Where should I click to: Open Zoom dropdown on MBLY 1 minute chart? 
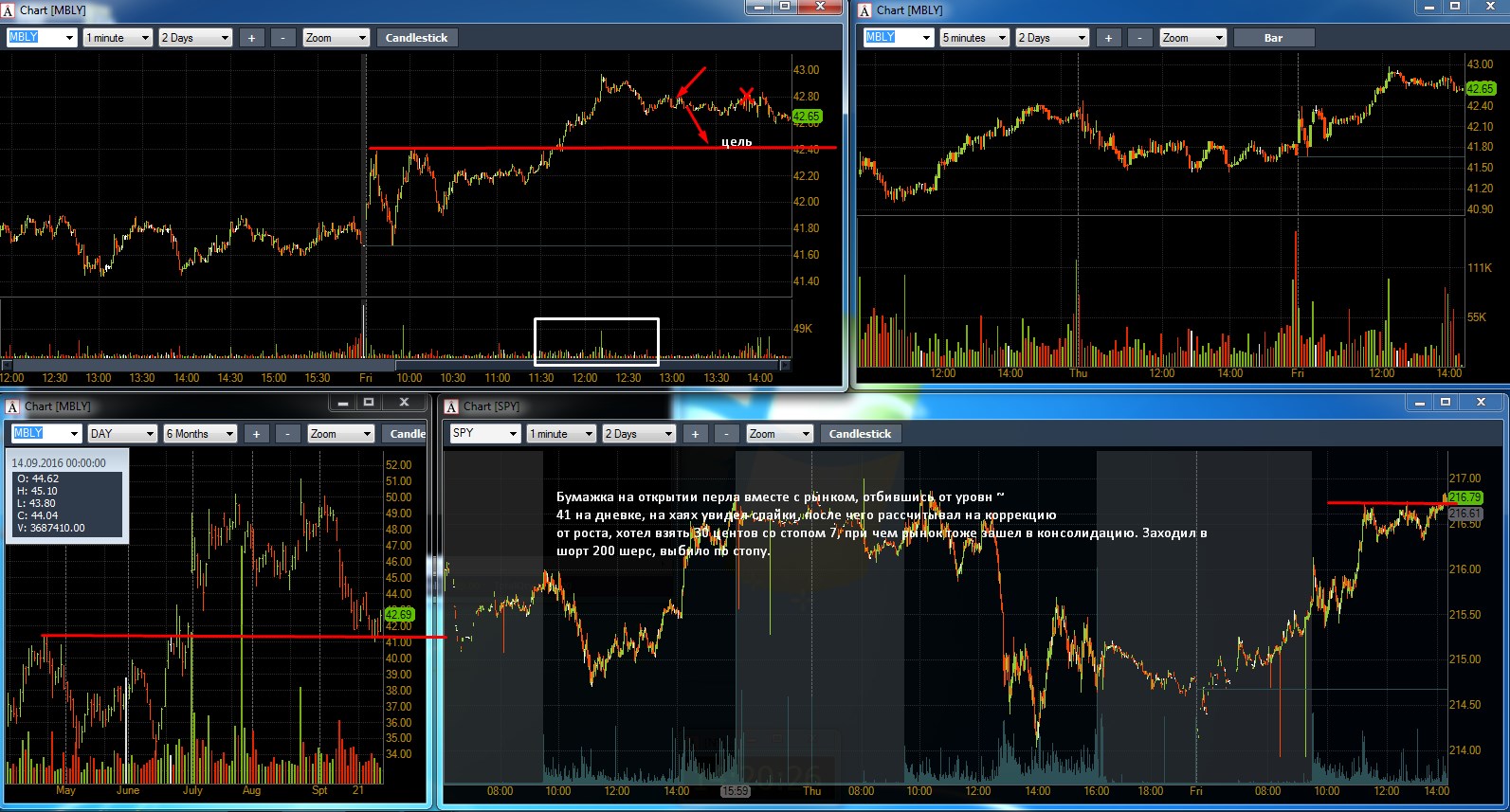pyautogui.click(x=337, y=38)
